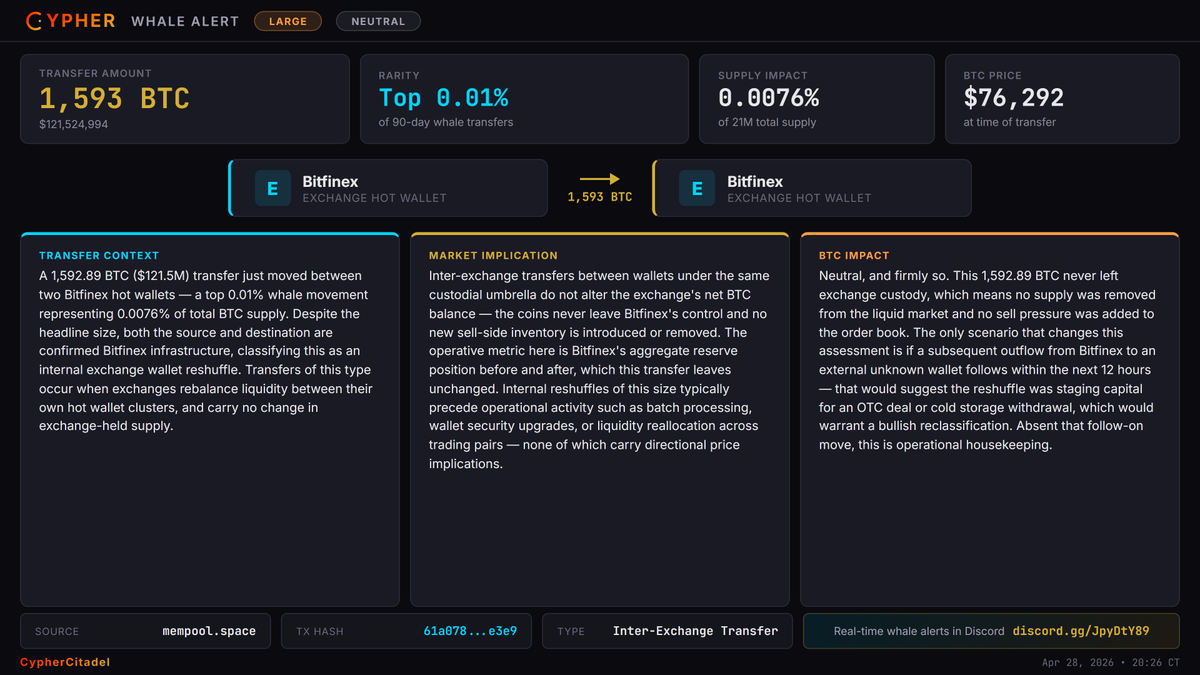Expand the TRANSFER CONTEXT panel
The height and width of the screenshot is (675, 1200).
coord(210,420)
